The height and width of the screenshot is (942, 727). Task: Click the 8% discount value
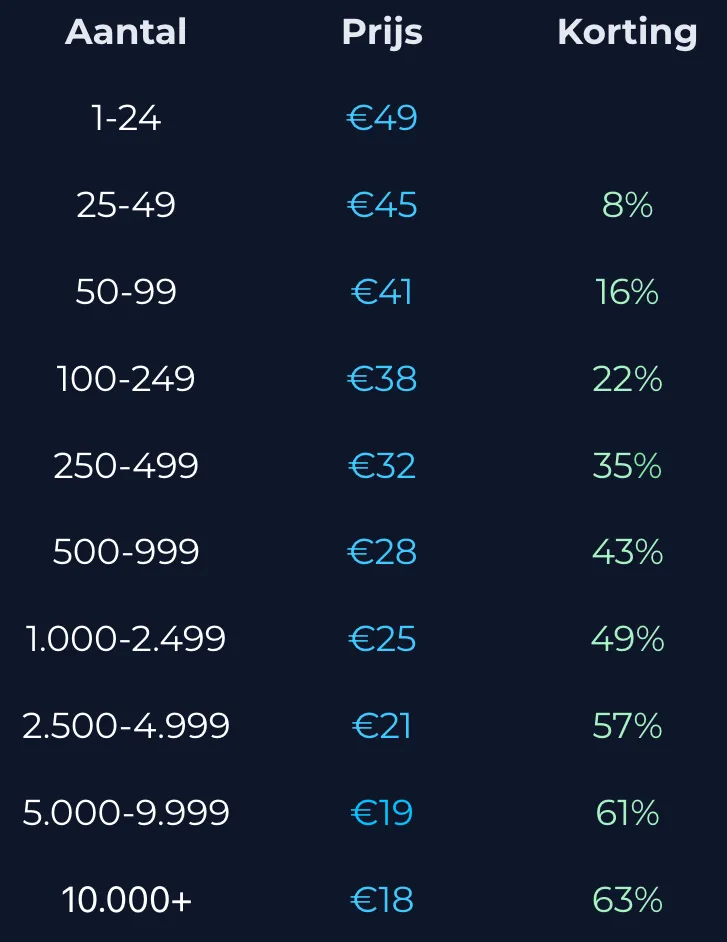627,205
